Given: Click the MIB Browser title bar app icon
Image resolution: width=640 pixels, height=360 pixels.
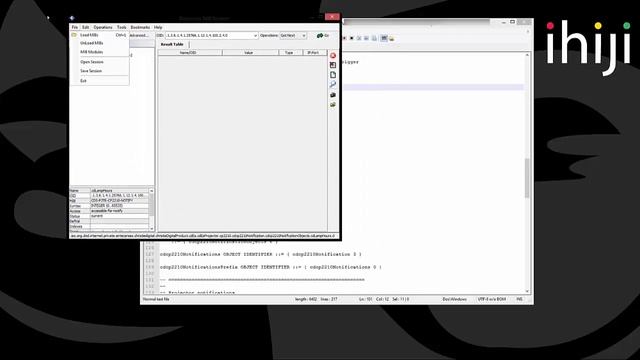Looking at the screenshot, I should [72, 18].
